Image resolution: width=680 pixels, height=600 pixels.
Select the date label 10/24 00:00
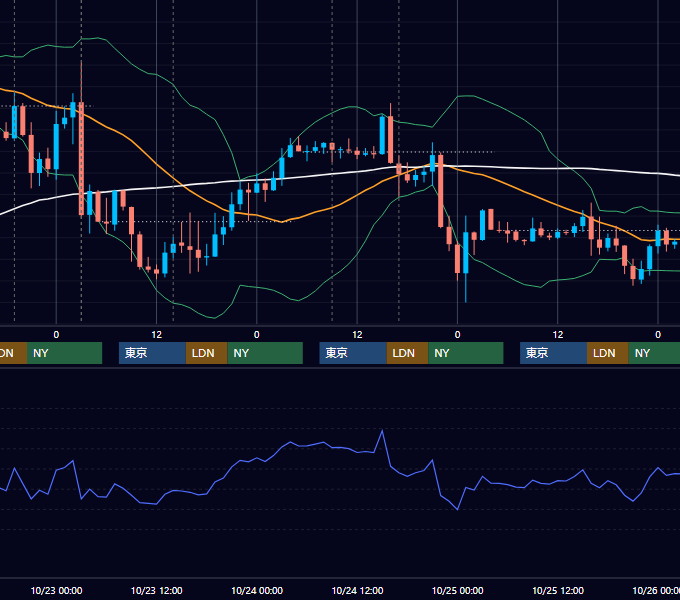pyautogui.click(x=257, y=590)
